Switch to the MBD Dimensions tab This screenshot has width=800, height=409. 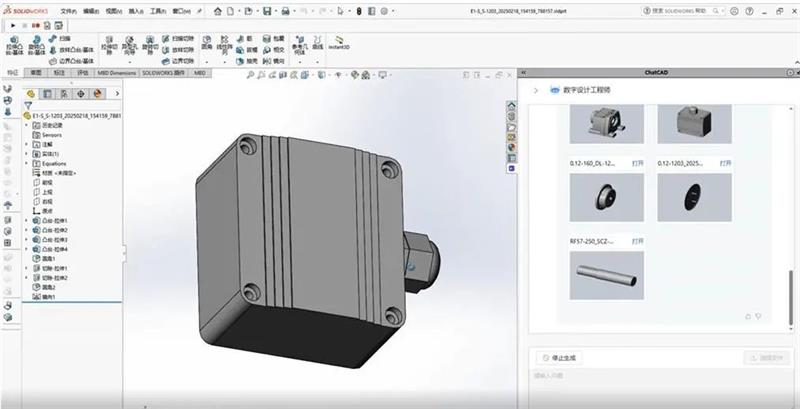pyautogui.click(x=116, y=73)
